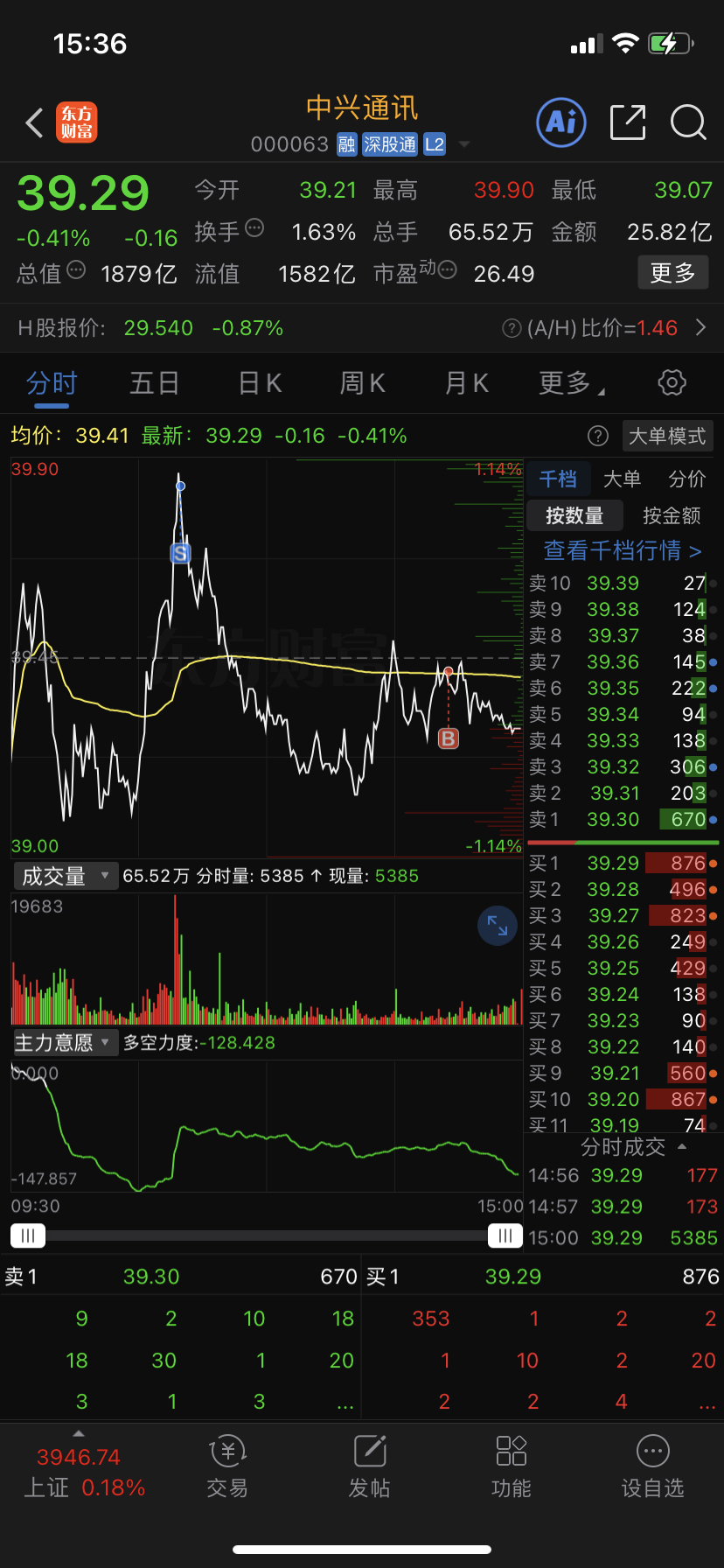Image resolution: width=724 pixels, height=1568 pixels.
Task: Tap the share export icon
Action: (x=627, y=122)
